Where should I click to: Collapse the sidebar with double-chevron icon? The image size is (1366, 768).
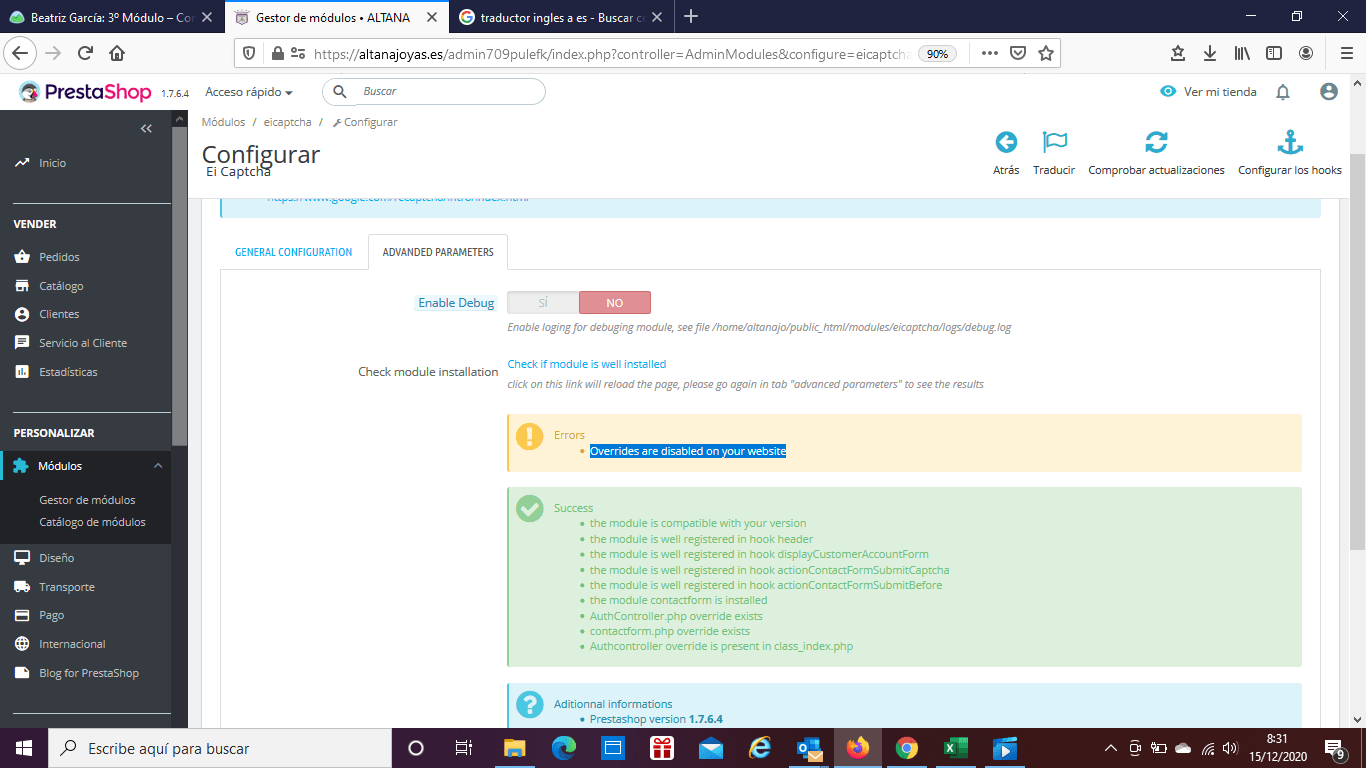pos(146,129)
